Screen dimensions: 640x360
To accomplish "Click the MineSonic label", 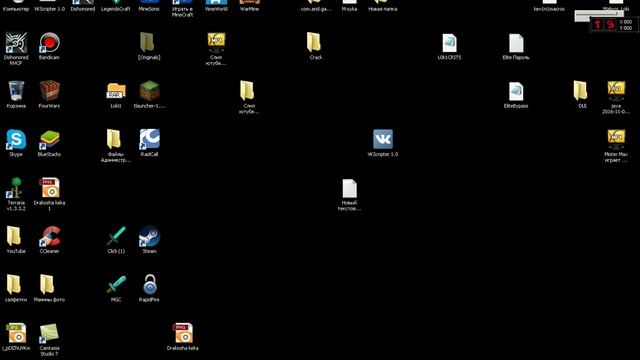I will 149,9.
